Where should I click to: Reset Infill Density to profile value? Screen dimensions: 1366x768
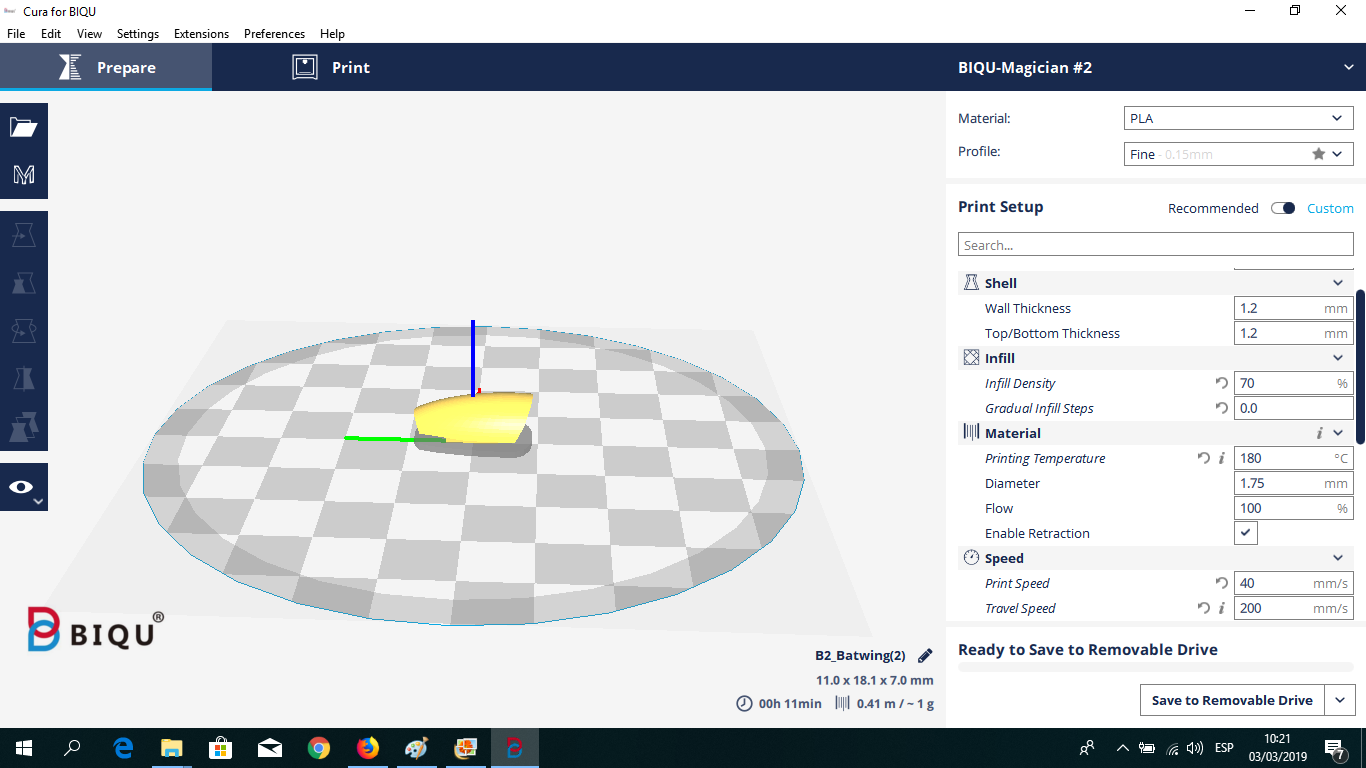(x=1221, y=383)
